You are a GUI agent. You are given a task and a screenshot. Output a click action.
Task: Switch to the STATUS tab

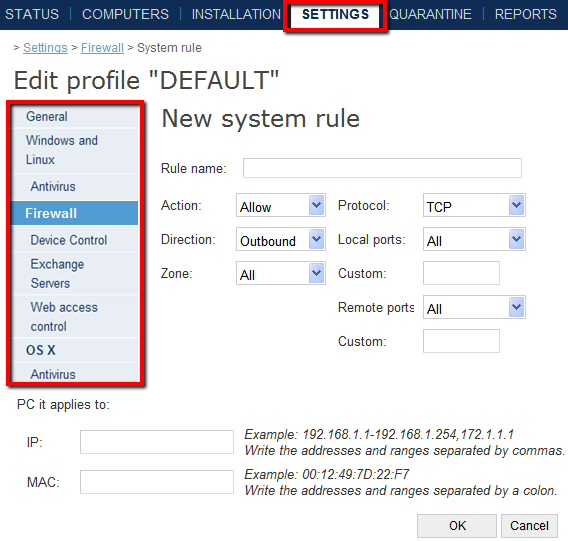[x=32, y=14]
